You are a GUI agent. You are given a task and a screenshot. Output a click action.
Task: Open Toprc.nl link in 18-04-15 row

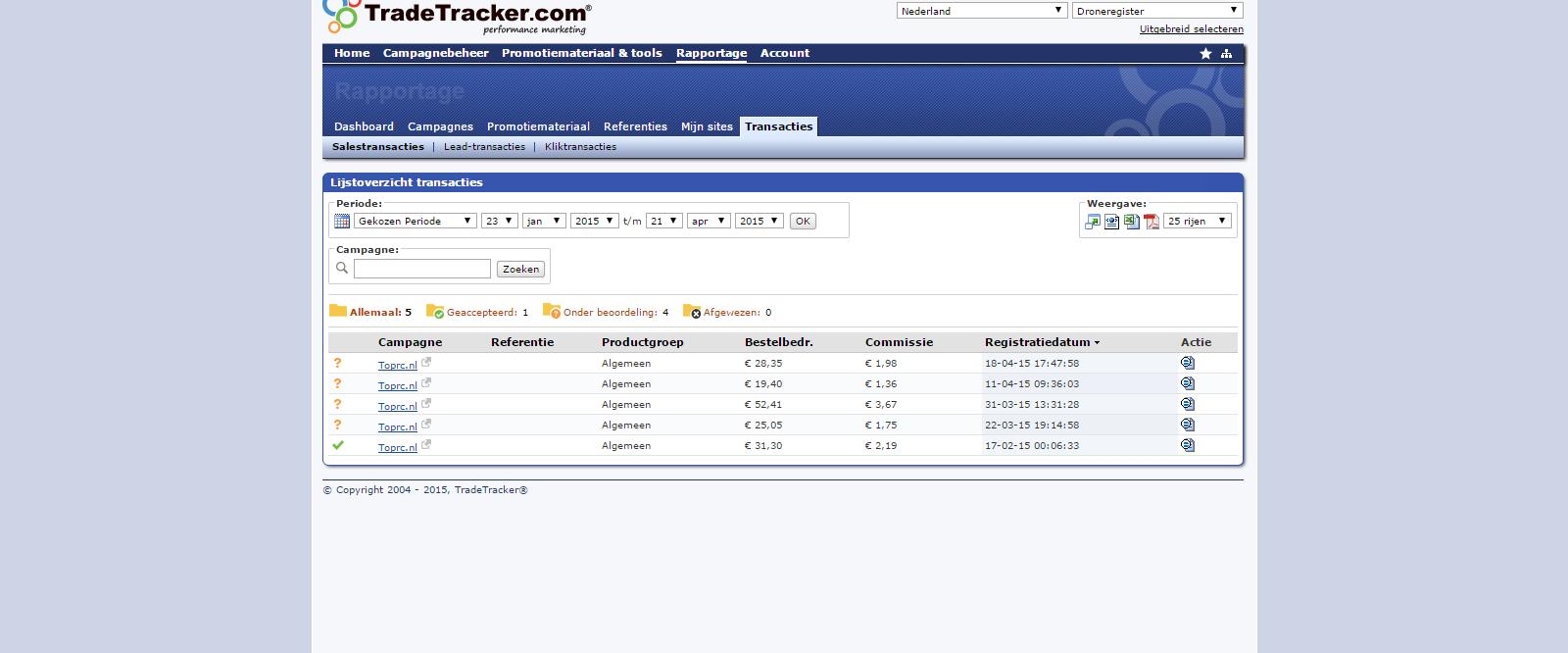pyautogui.click(x=398, y=365)
